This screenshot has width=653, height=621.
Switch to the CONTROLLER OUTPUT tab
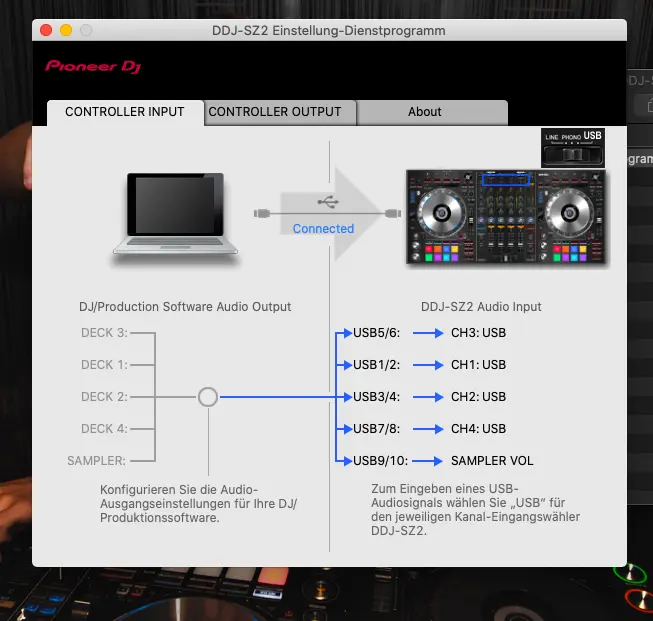(x=275, y=112)
